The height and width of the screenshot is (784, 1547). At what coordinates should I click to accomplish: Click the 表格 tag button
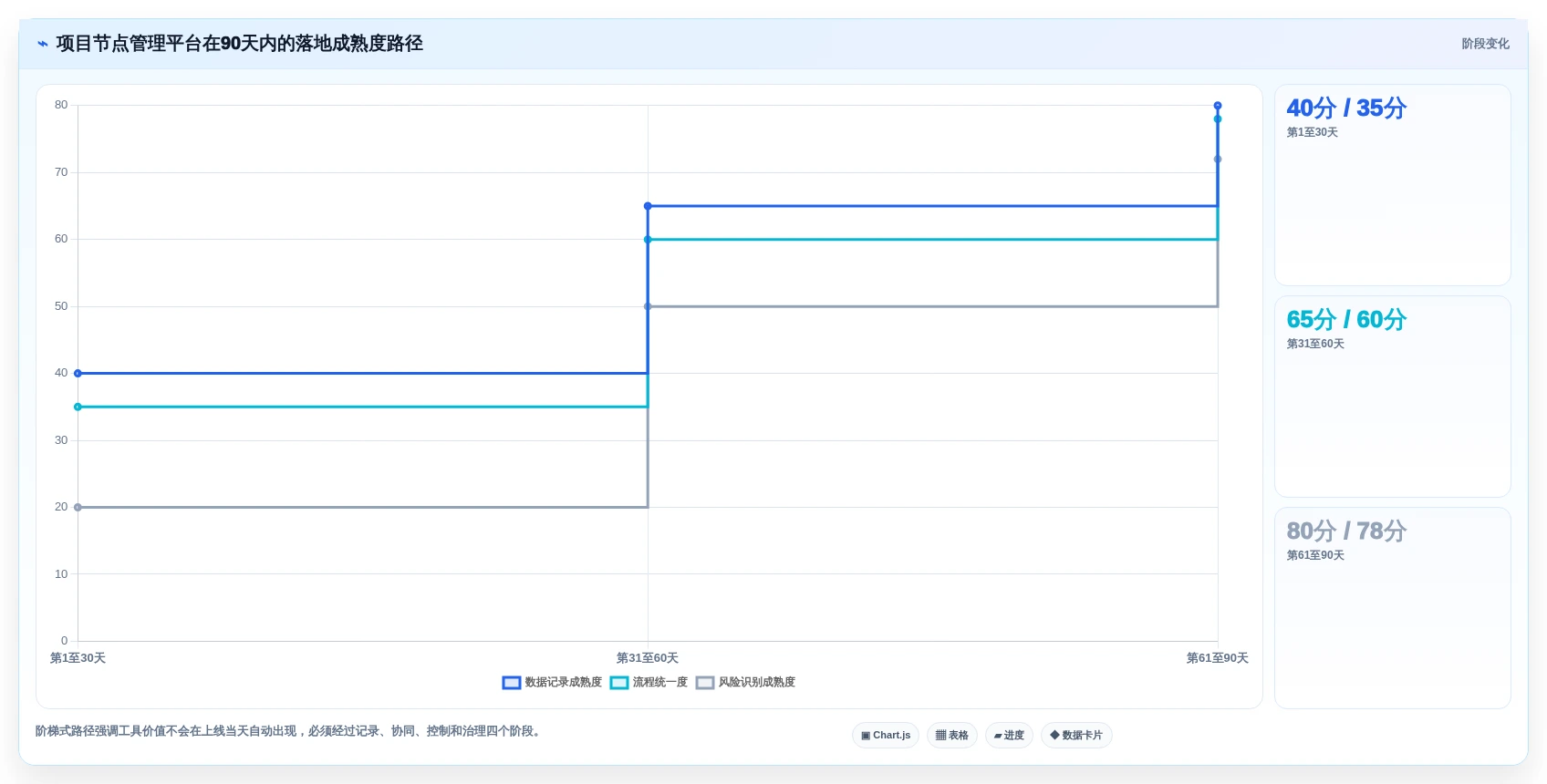click(x=952, y=736)
